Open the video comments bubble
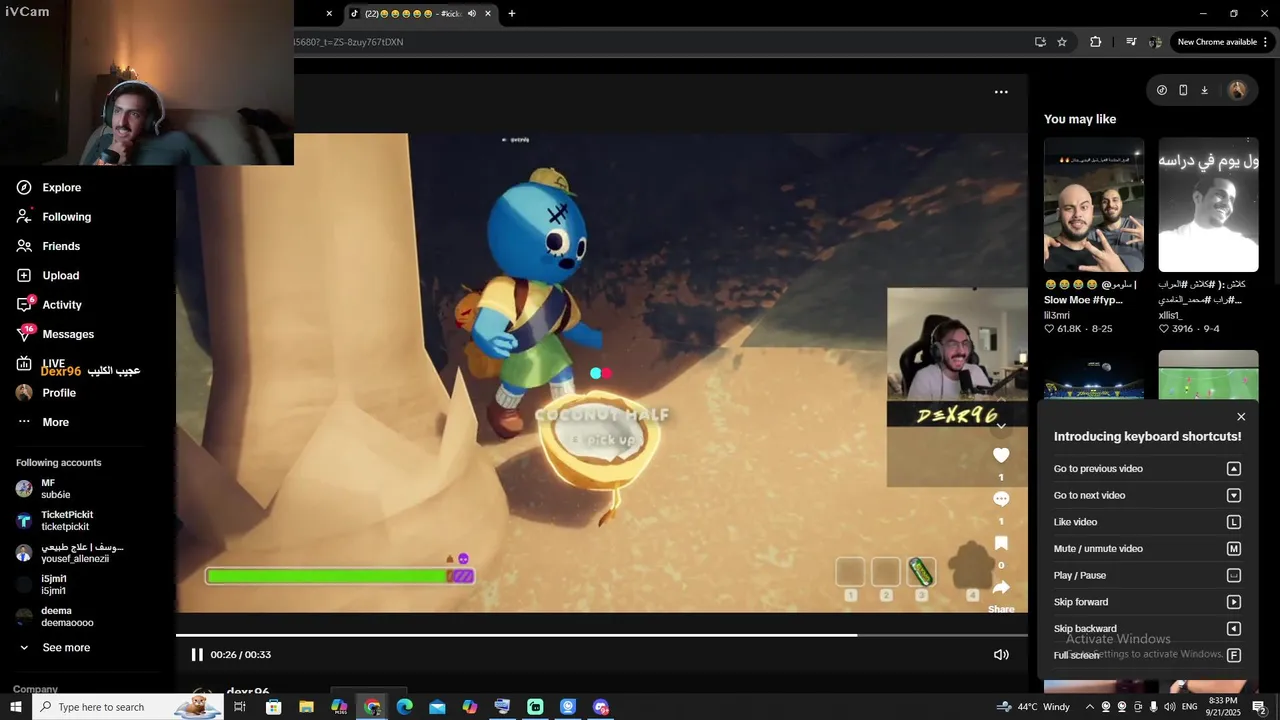The width and height of the screenshot is (1280, 720). click(1001, 499)
